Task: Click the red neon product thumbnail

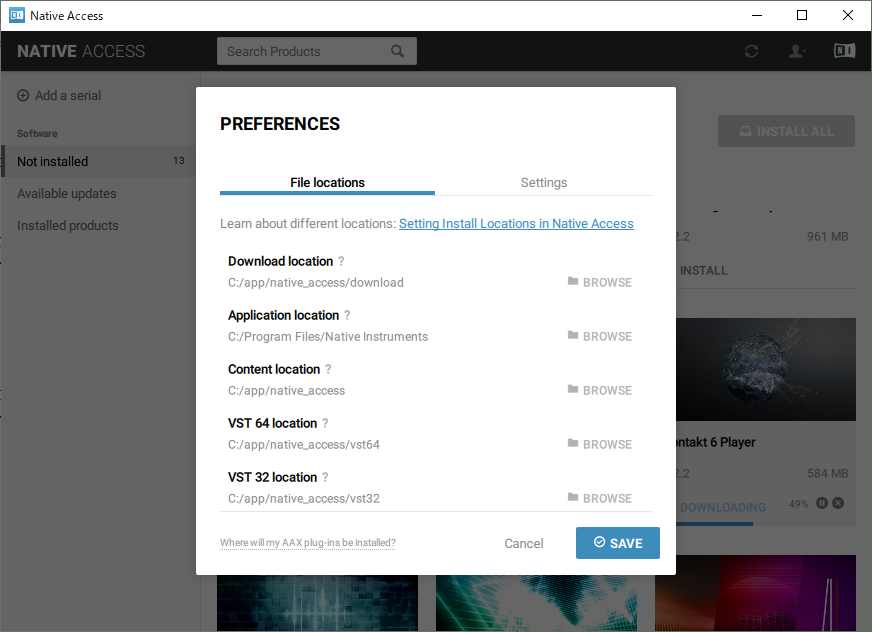Action: (x=755, y=593)
